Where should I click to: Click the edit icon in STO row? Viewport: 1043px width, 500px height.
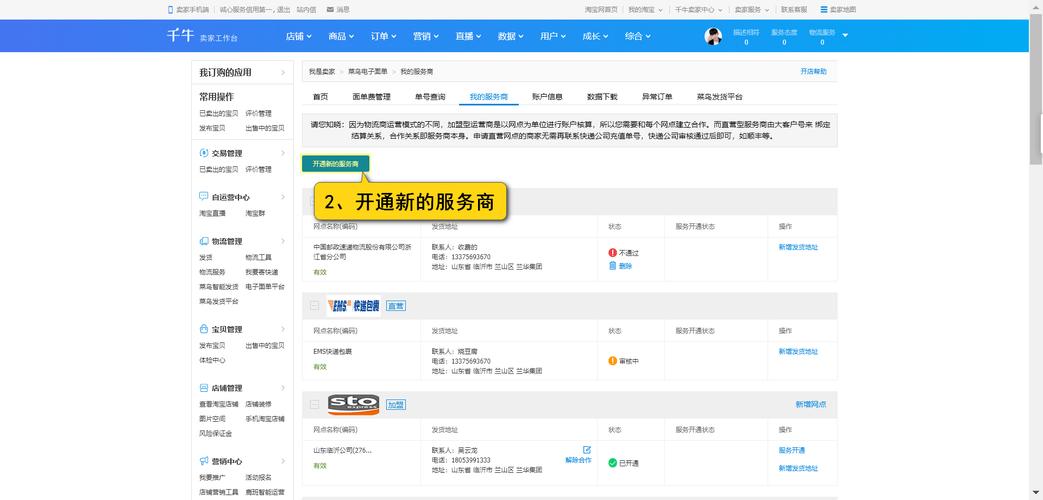point(587,450)
